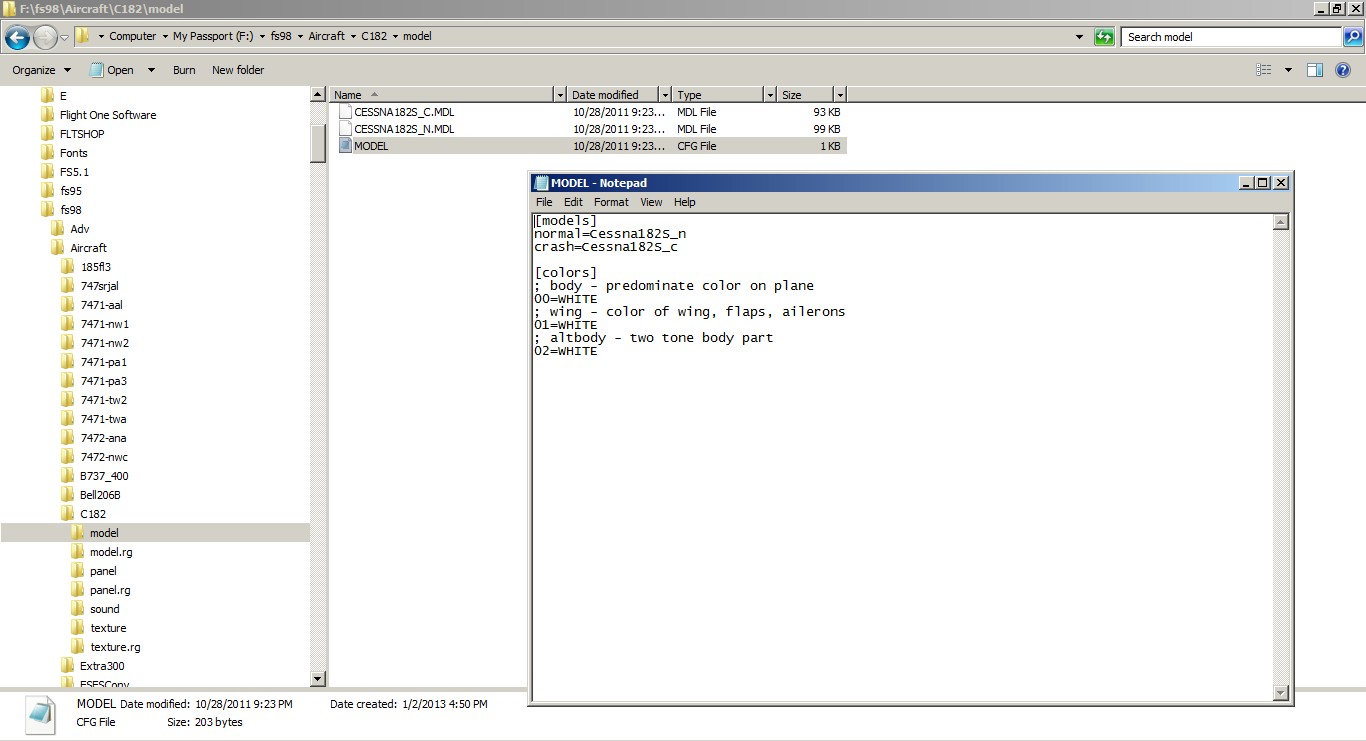The width and height of the screenshot is (1366, 741).
Task: Click the Forward navigation arrow button
Action: coord(45,38)
